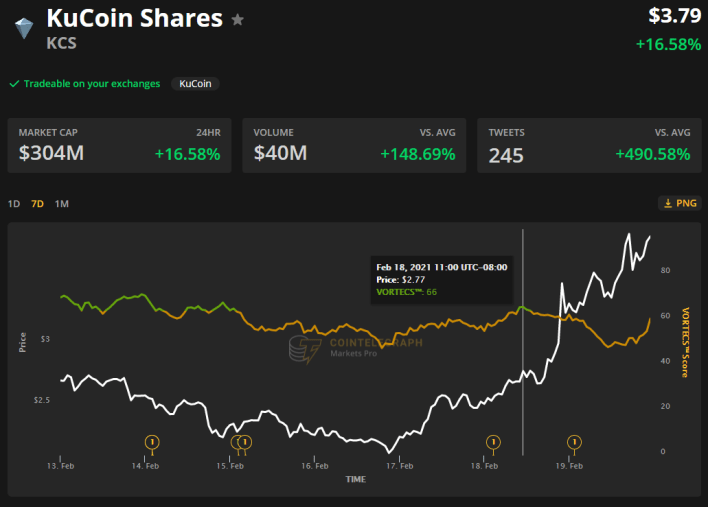Click the VORTECS Score axis label
Viewport: 708px width, 507px height.
point(684,342)
